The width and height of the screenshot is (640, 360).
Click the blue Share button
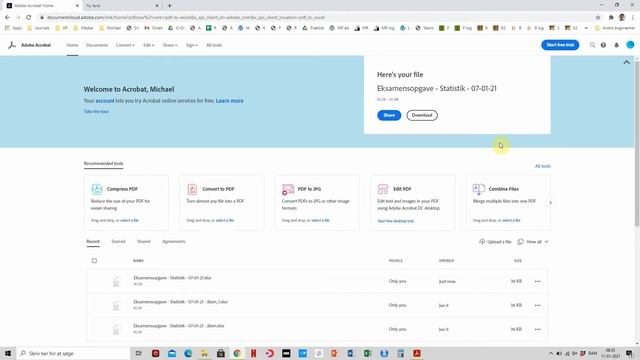point(389,115)
